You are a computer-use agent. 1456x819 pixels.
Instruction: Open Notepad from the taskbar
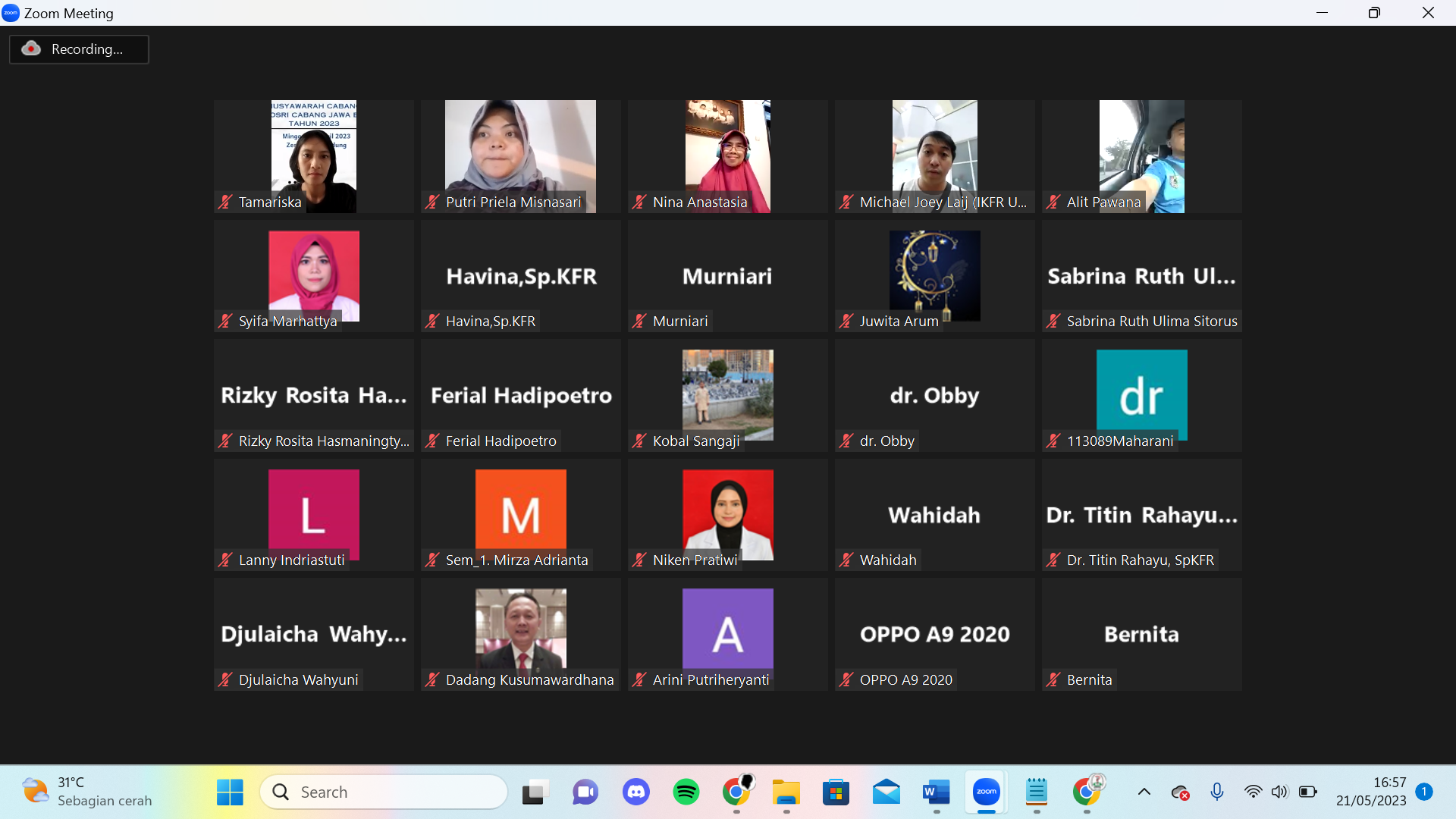(x=1037, y=792)
